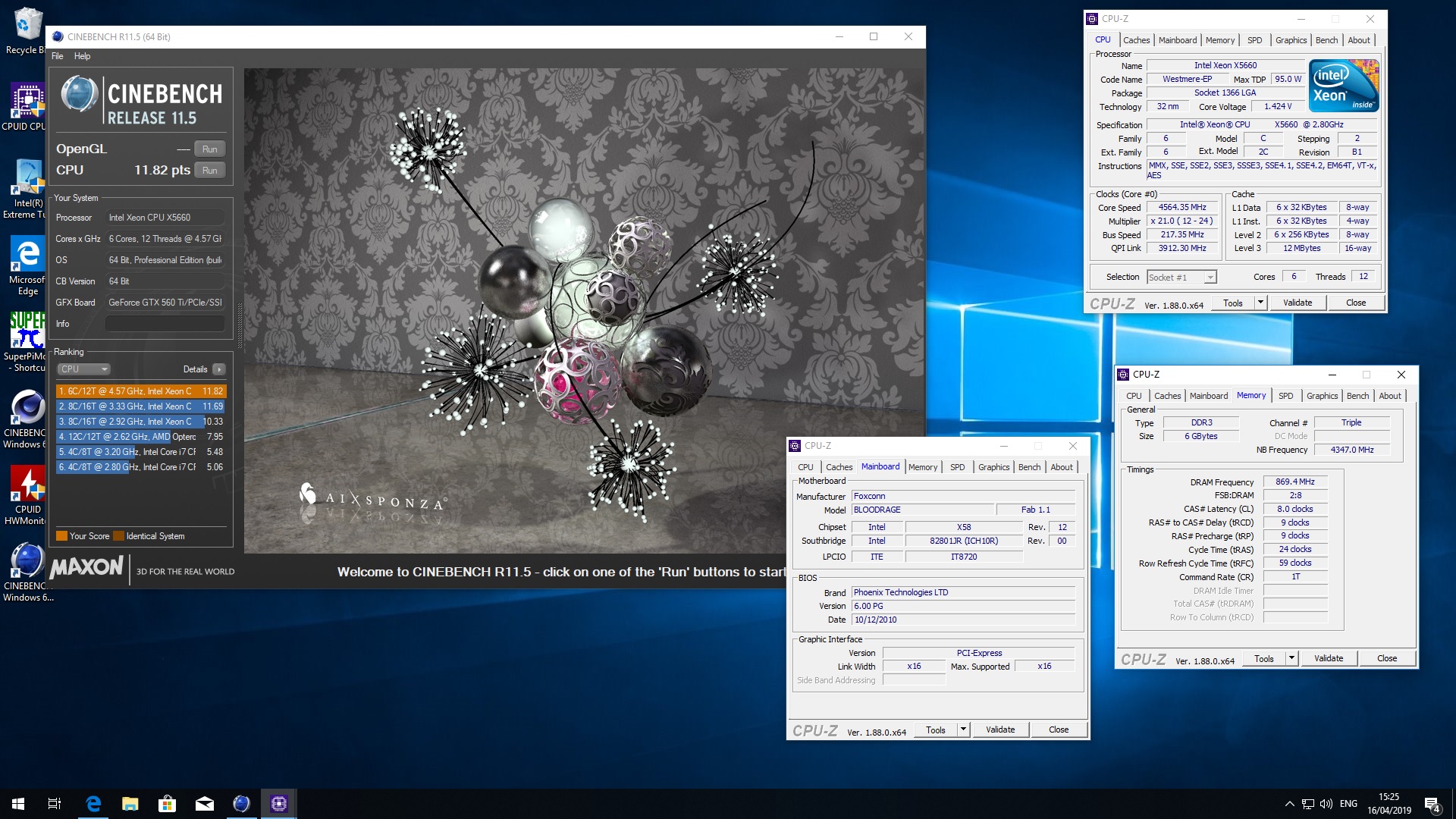Open Bench tab in top CPU-Z window

(x=1326, y=40)
